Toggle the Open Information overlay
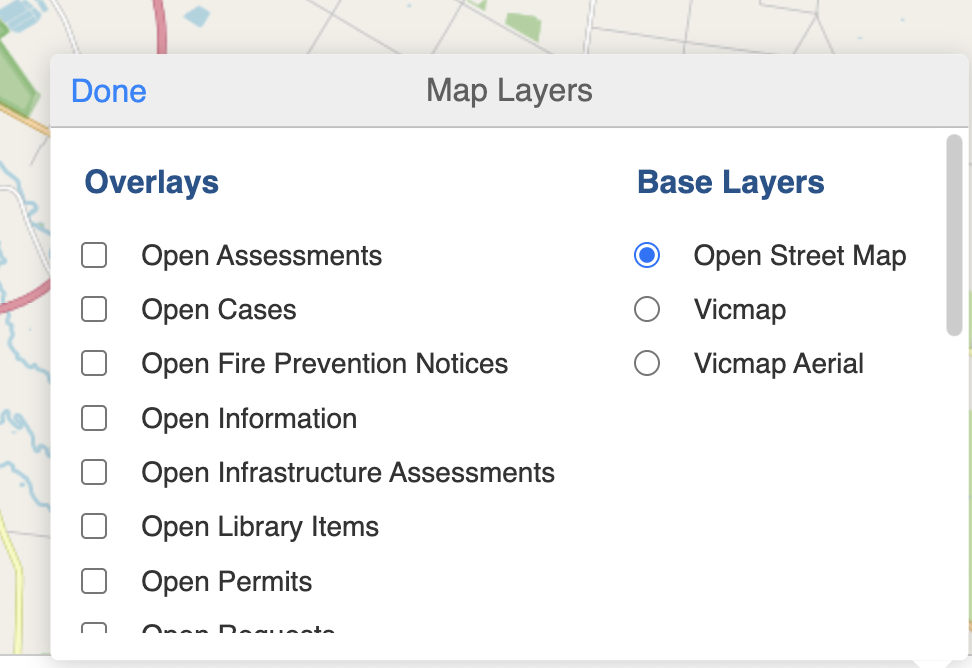This screenshot has height=668, width=972. point(93,418)
